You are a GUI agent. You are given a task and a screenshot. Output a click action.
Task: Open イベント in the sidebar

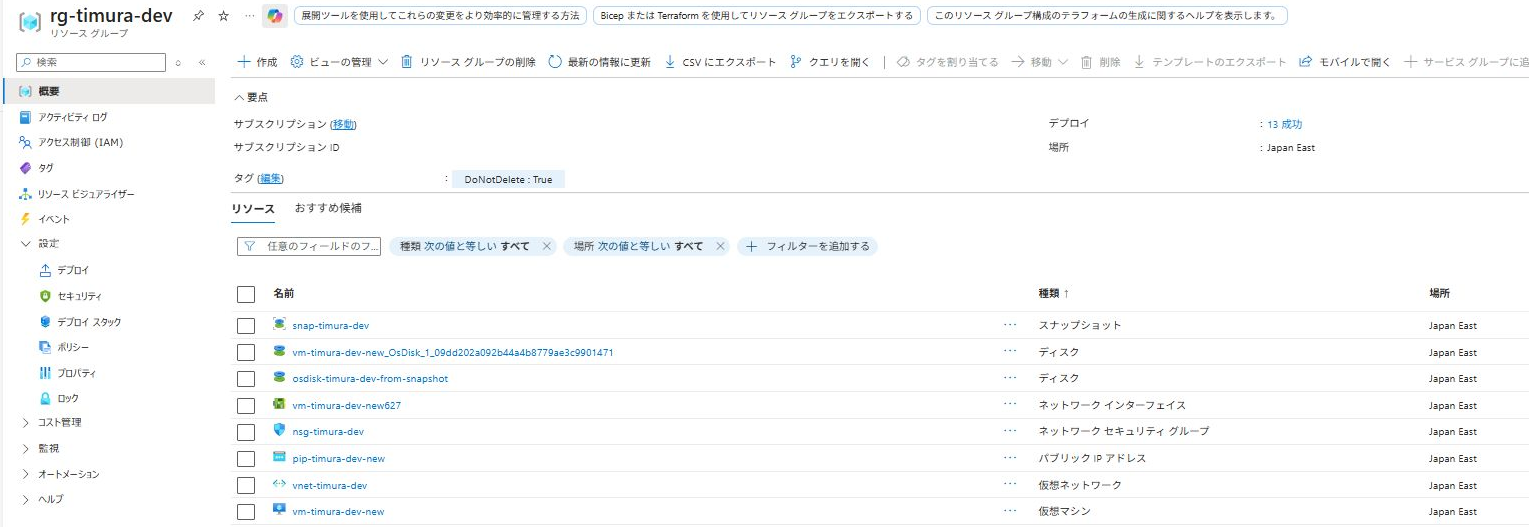(54, 219)
